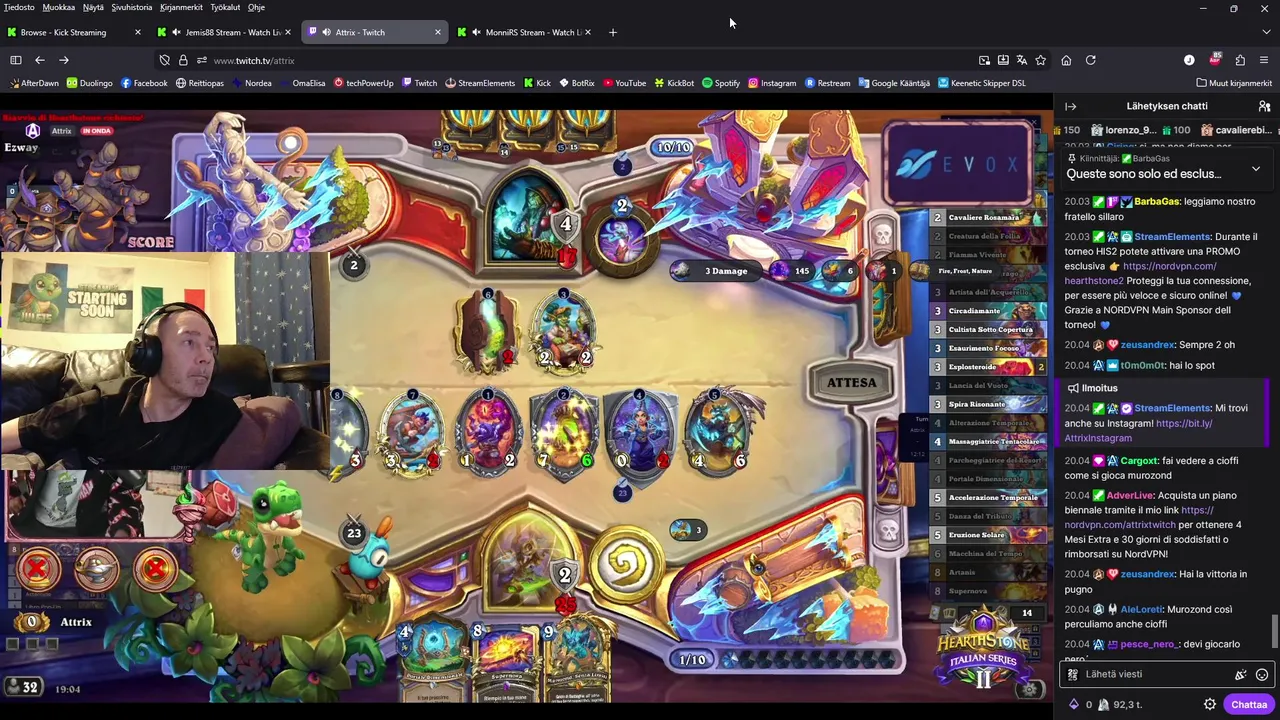
Task: Bookmark this page with the star icon
Action: (1040, 60)
